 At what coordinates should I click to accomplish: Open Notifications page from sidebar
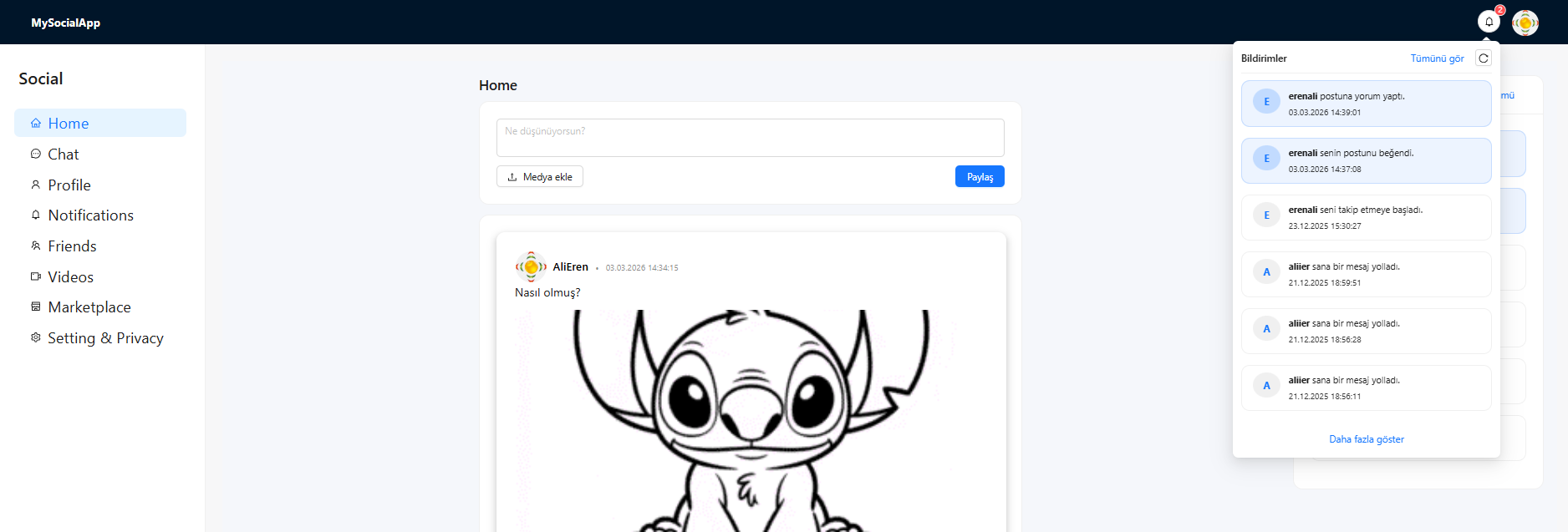[x=100, y=215]
